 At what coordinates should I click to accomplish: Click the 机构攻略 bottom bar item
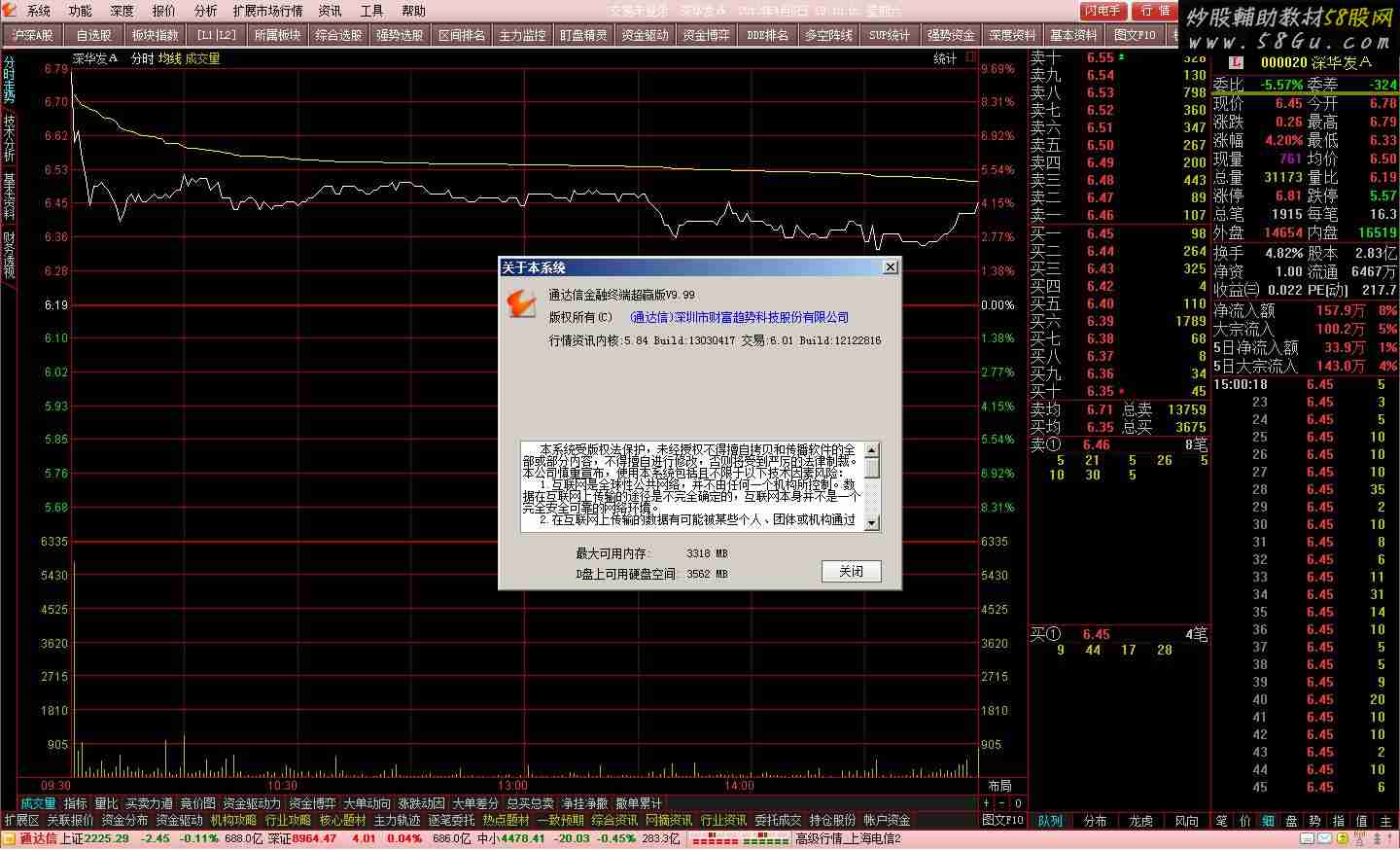tap(233, 821)
